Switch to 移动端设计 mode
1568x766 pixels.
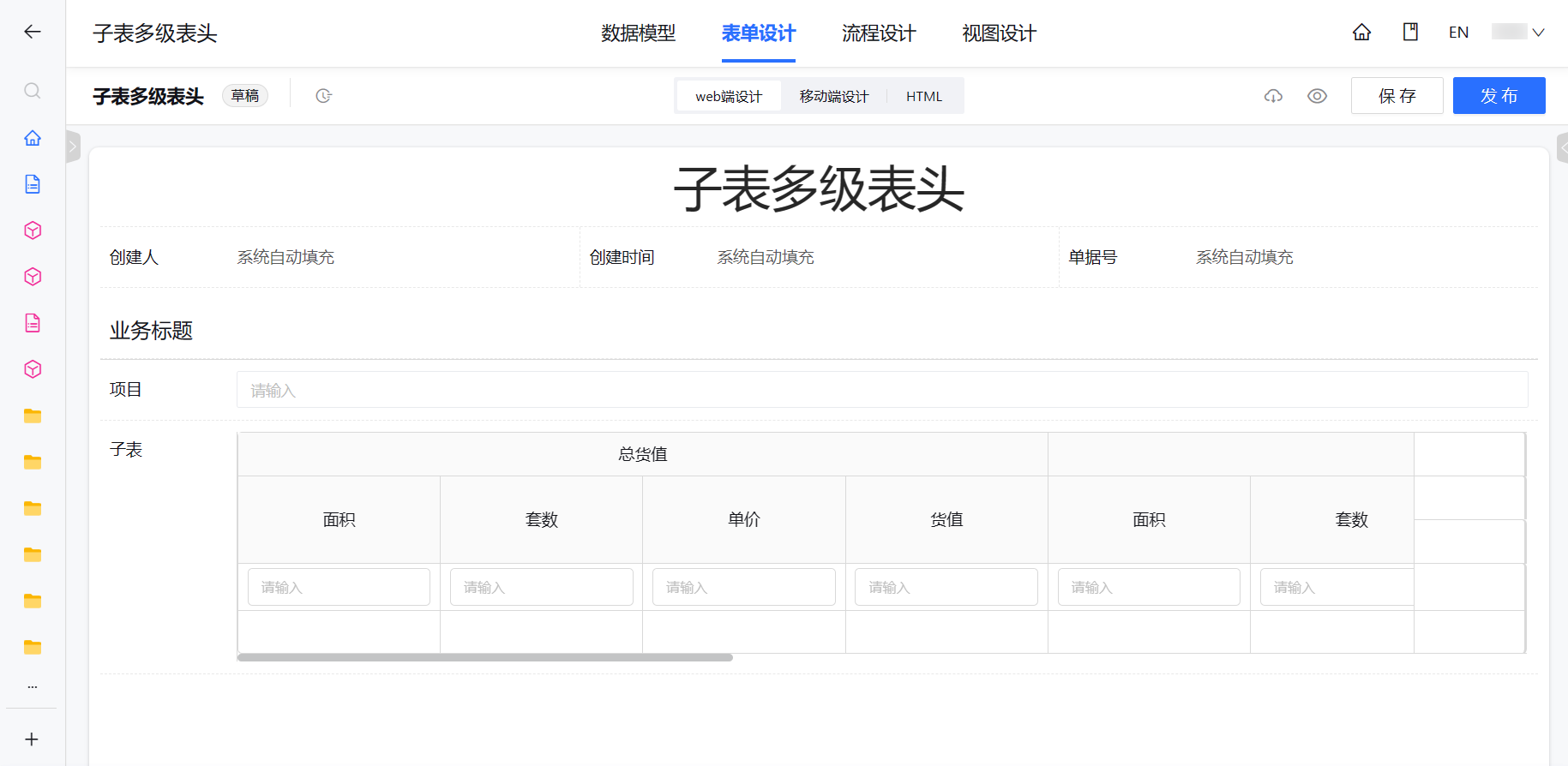(x=833, y=96)
